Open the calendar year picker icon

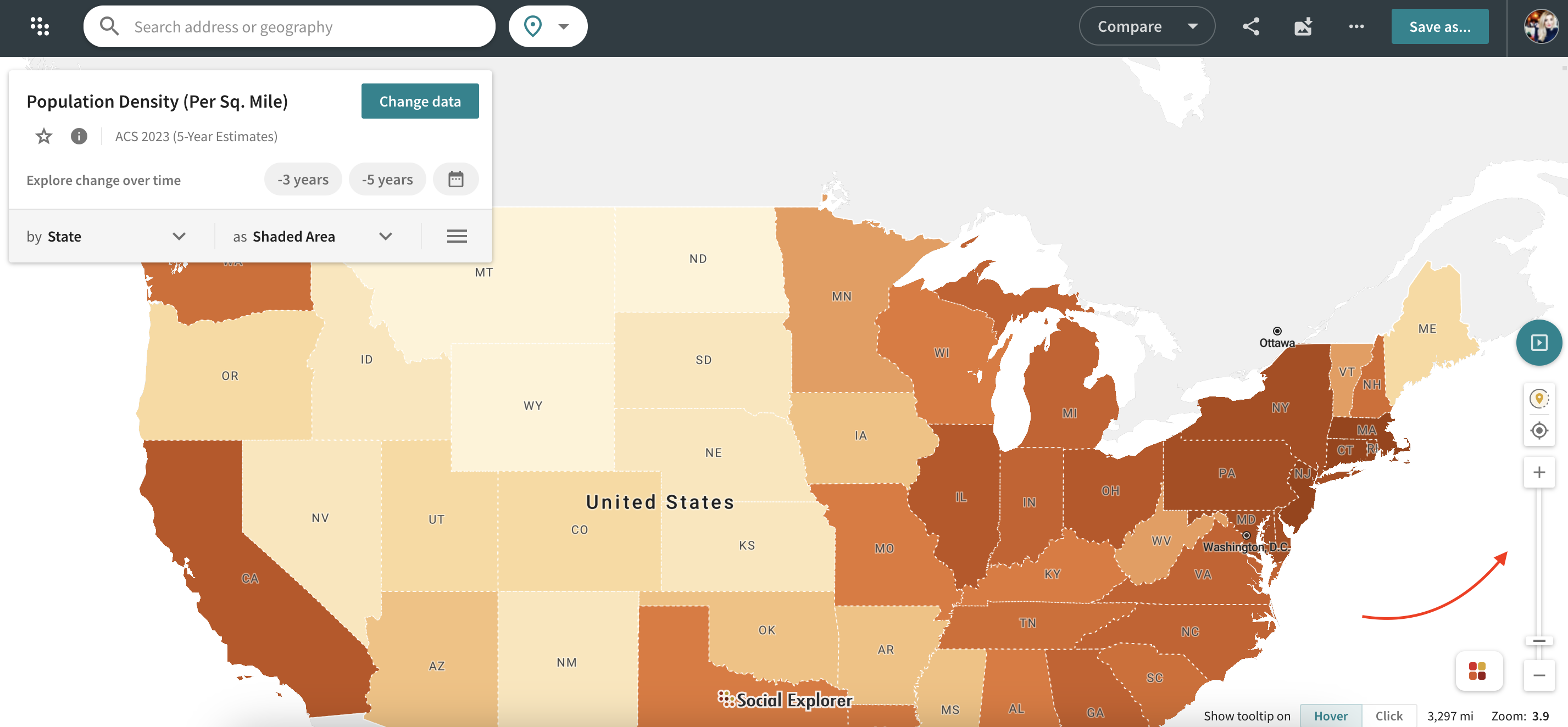(x=455, y=180)
